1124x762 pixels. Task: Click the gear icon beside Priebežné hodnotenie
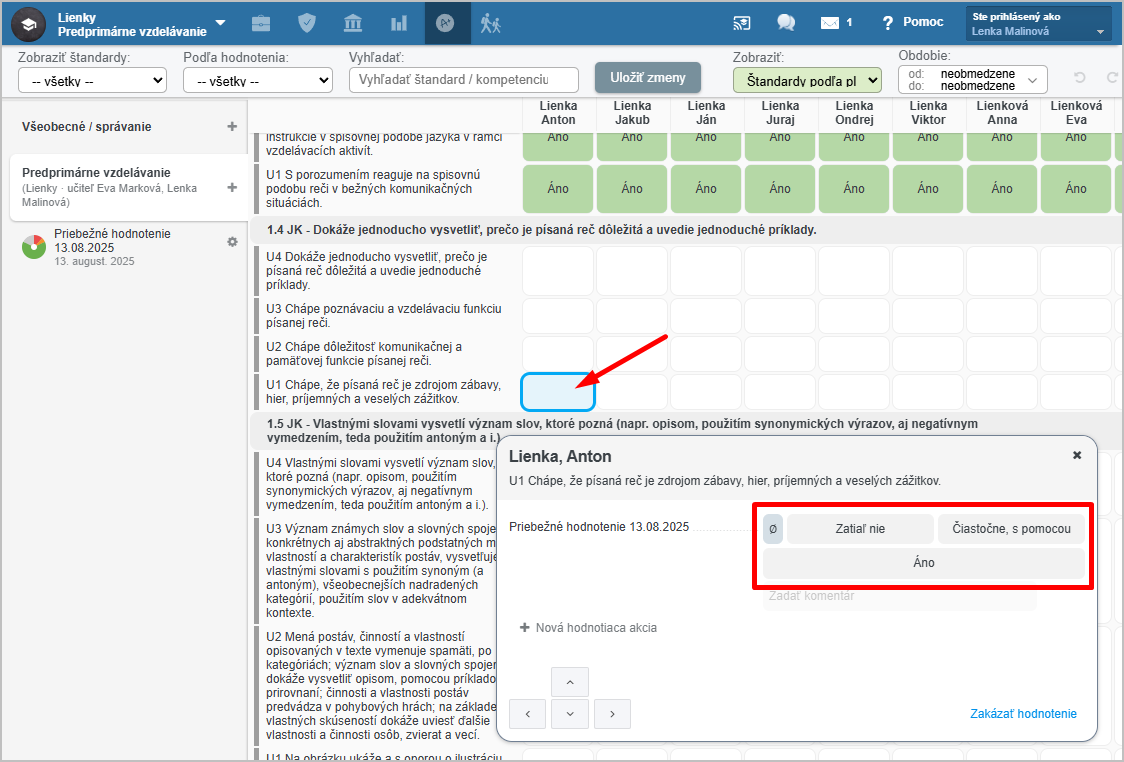pyautogui.click(x=232, y=242)
